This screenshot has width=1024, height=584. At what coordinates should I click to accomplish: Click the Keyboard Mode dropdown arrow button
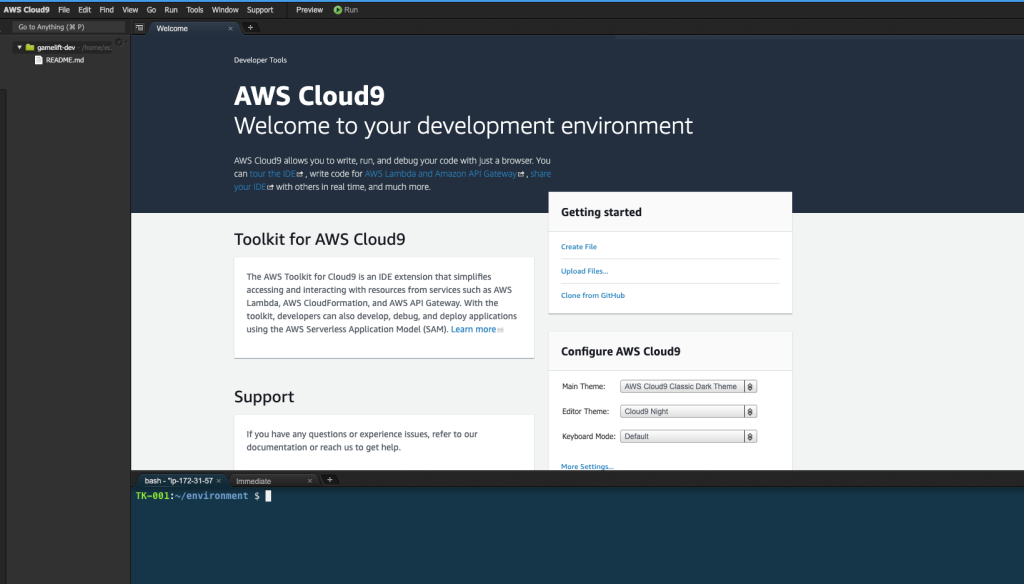tap(750, 436)
